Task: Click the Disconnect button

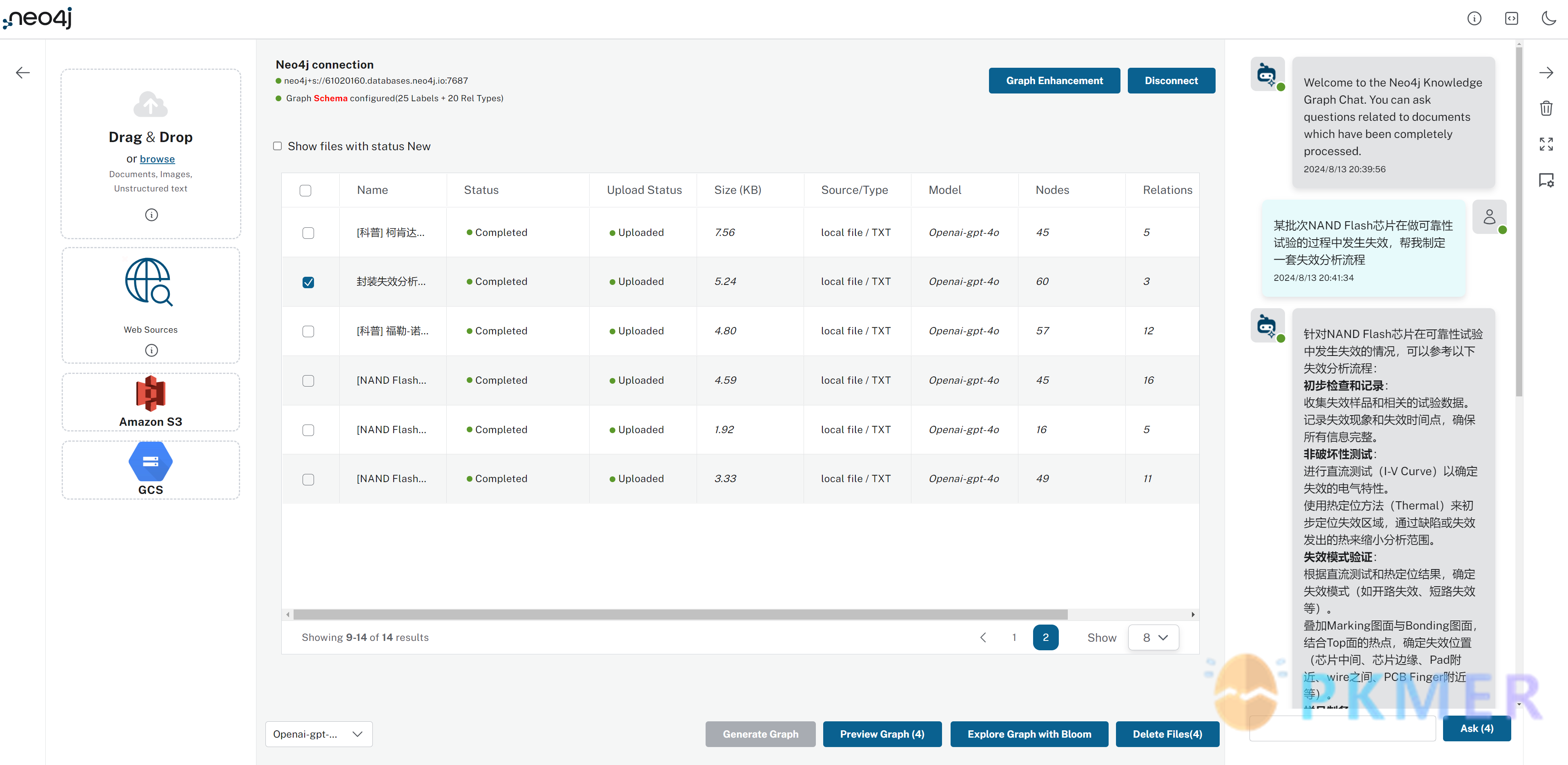Action: pyautogui.click(x=1171, y=80)
